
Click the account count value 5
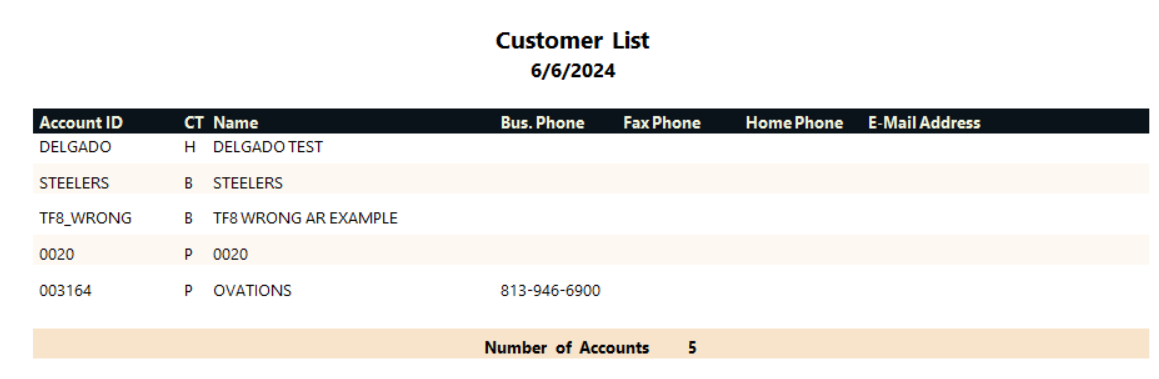pyautogui.click(x=692, y=348)
